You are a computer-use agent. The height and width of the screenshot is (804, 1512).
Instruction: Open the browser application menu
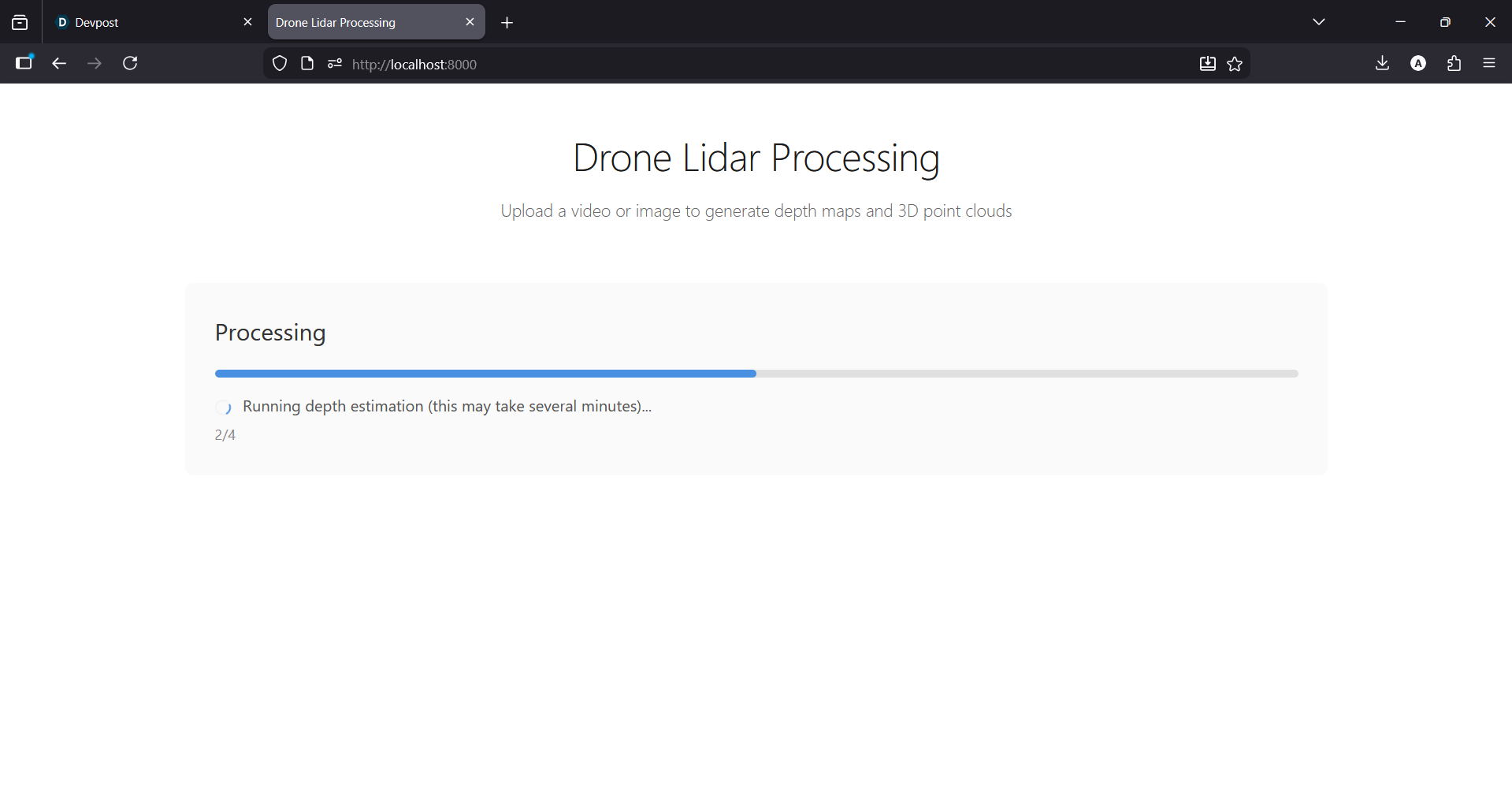tap(1489, 63)
